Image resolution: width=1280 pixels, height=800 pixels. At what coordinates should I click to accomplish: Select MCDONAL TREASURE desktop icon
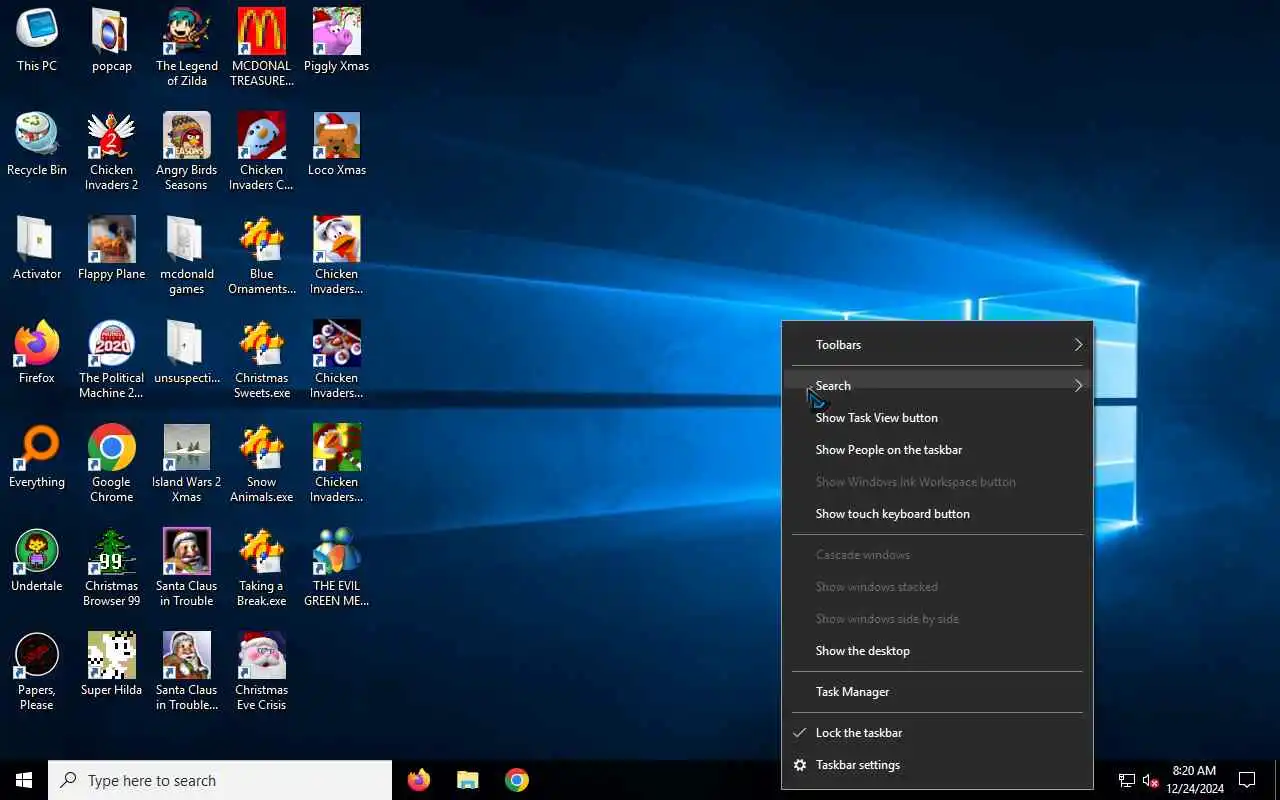pyautogui.click(x=262, y=47)
